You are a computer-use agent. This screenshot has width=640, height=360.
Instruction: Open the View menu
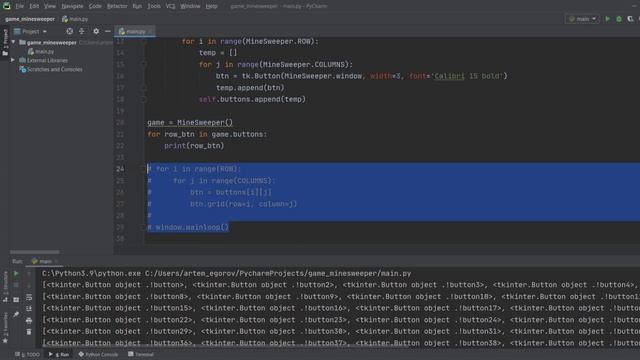[49, 6]
